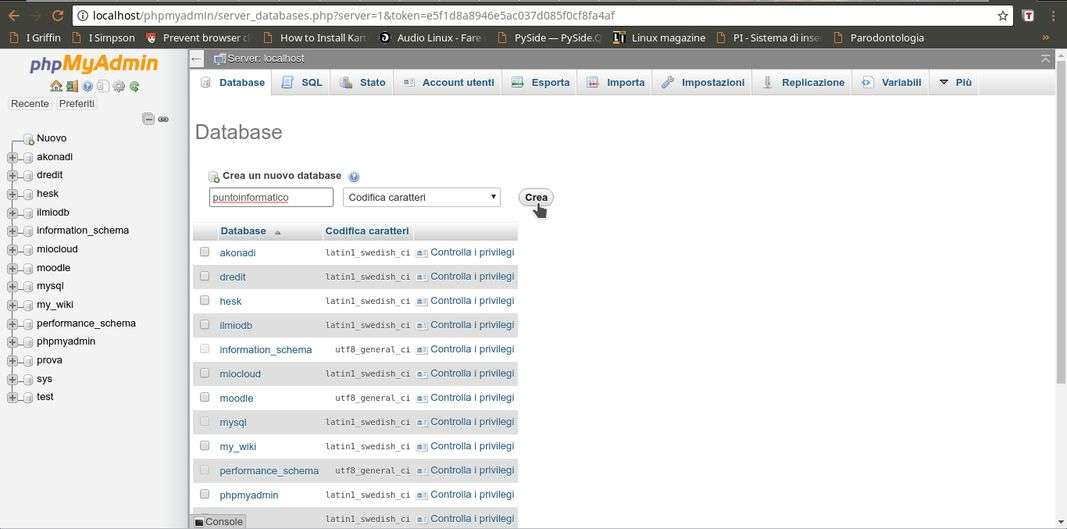
Task: Open the Stato tab
Action: (x=362, y=82)
